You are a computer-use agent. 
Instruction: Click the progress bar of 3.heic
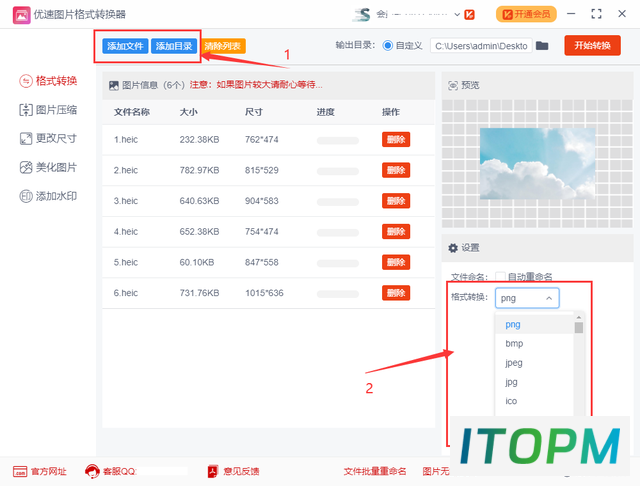[338, 202]
